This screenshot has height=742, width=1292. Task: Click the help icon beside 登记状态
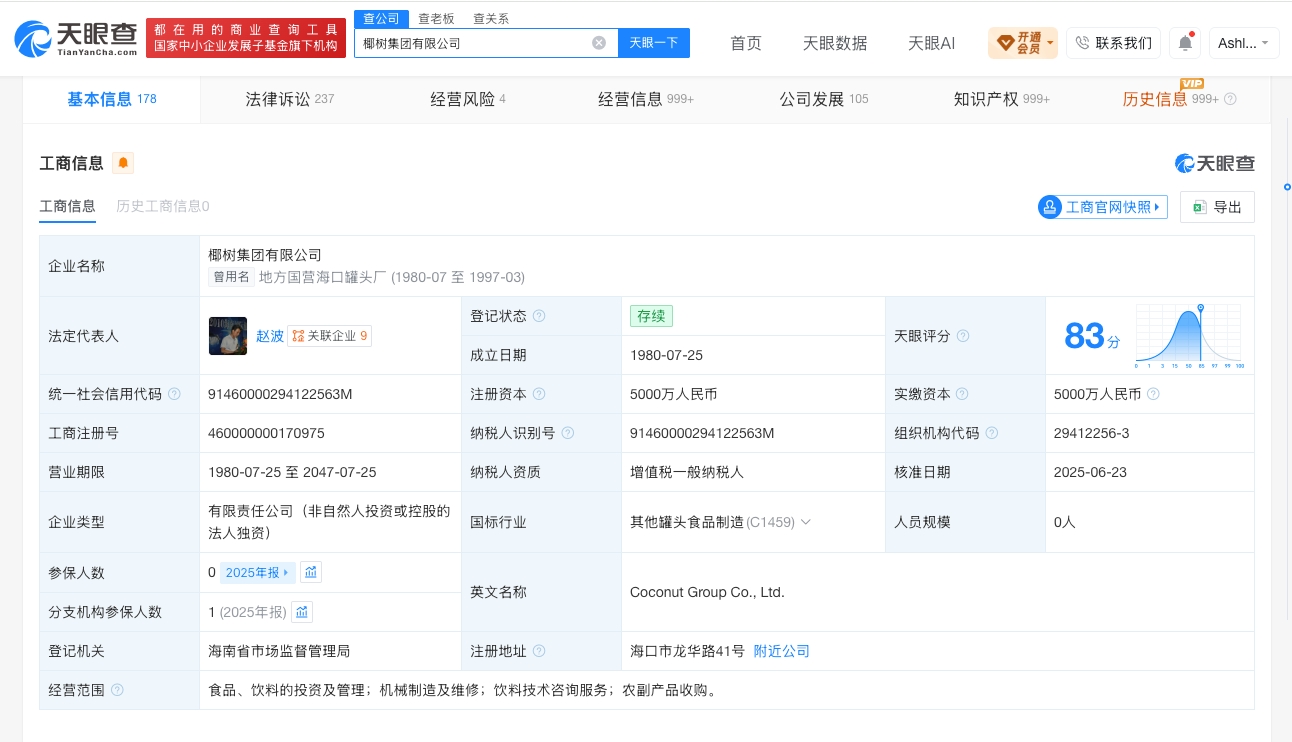[539, 316]
